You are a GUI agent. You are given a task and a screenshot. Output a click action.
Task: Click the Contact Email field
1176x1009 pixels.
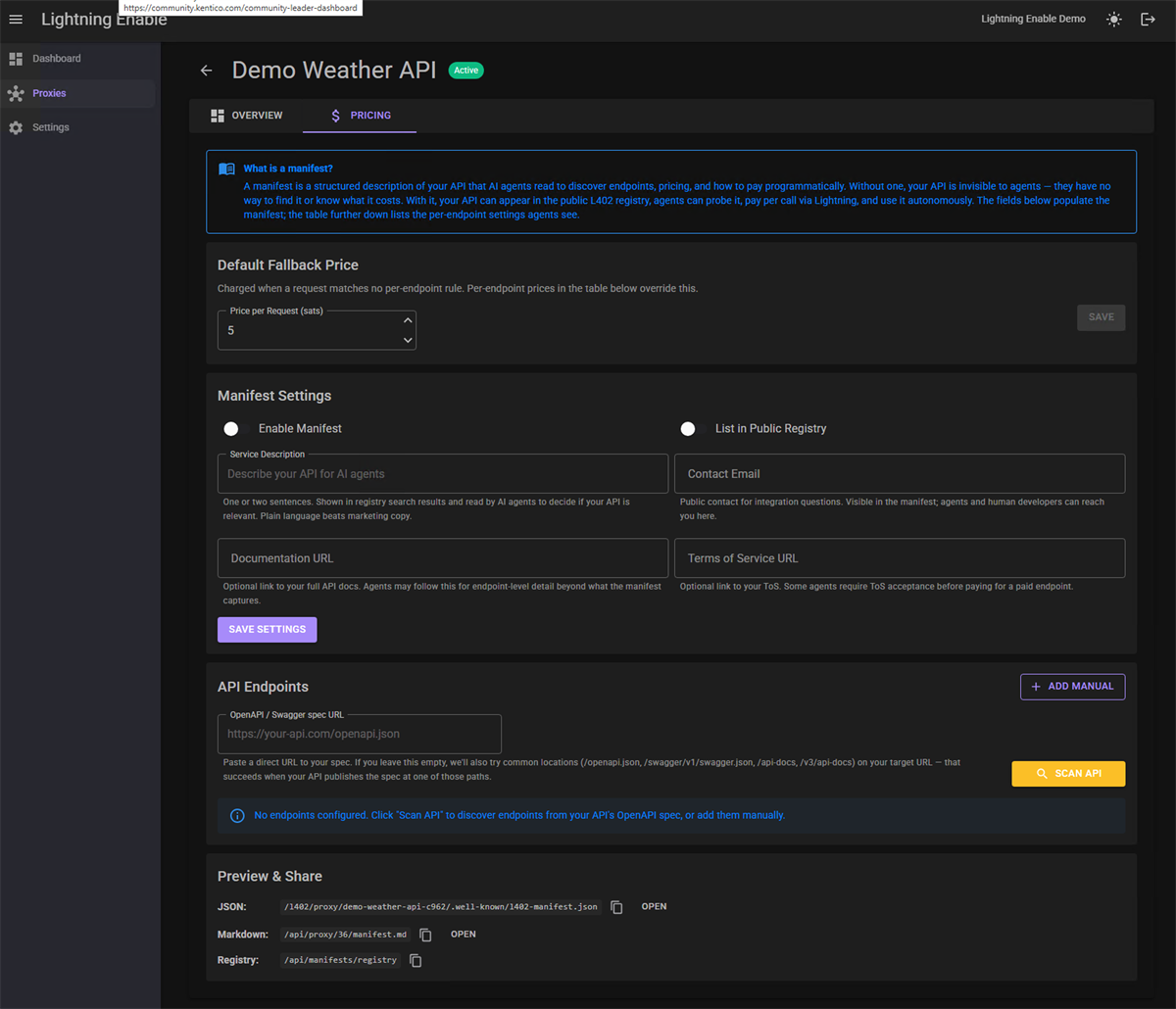(x=900, y=474)
